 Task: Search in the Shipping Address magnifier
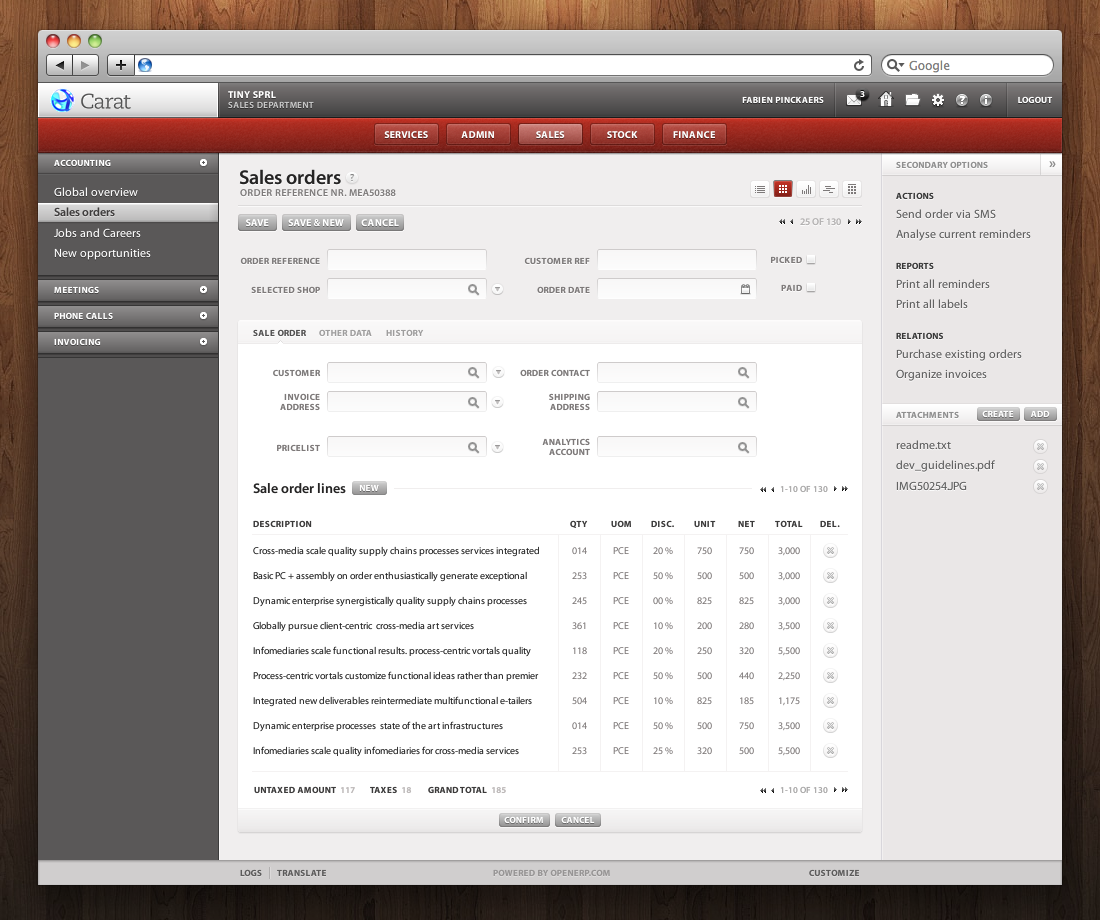tap(744, 402)
